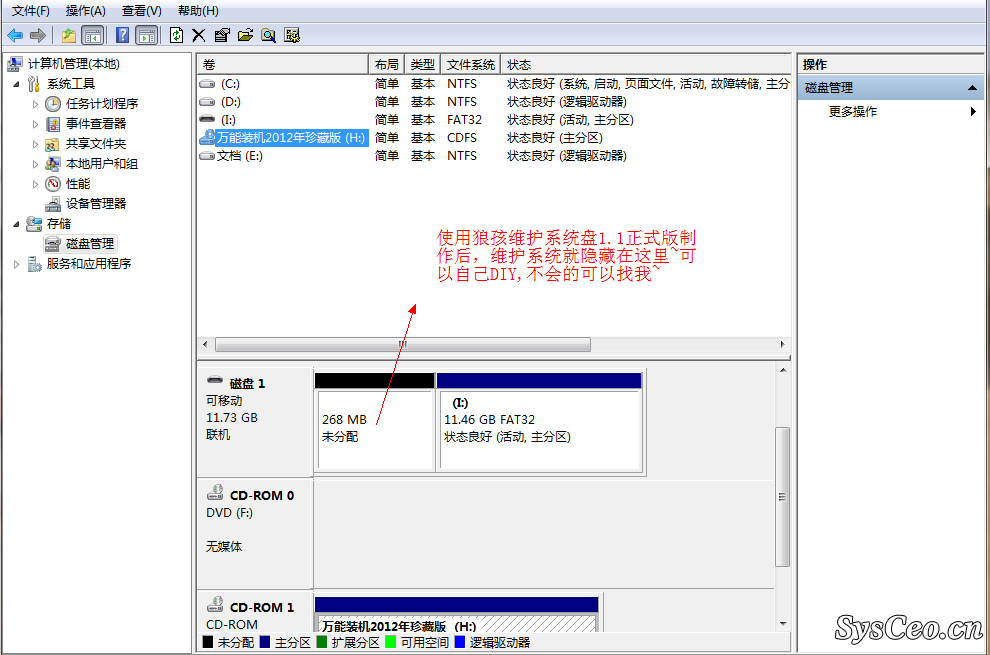Collapse the 系统工具 tree node
This screenshot has width=990, height=655.
coord(16,84)
